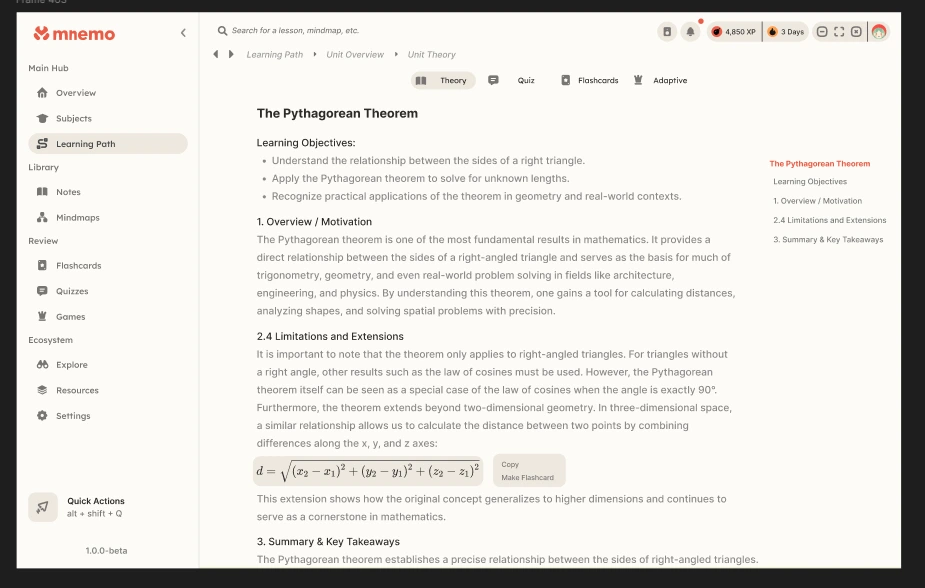The height and width of the screenshot is (588, 925).
Task: Switch to the Theory tab
Action: (x=443, y=80)
